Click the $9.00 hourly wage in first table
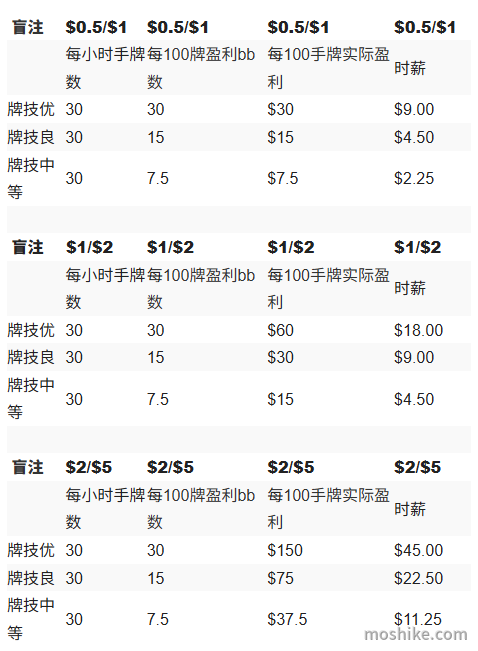The image size is (478, 651). pos(414,110)
